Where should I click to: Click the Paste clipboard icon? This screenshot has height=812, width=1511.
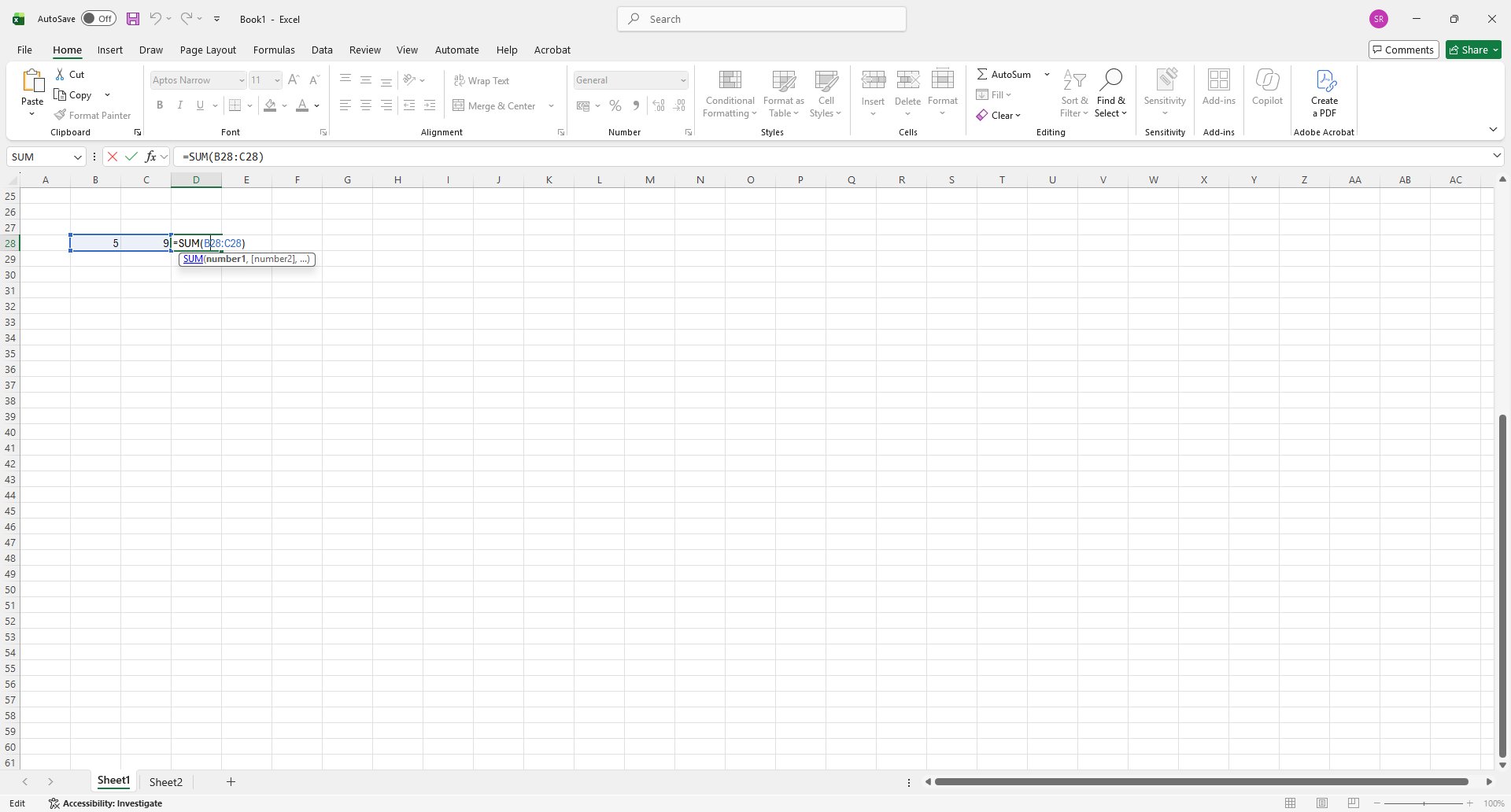coord(32,80)
